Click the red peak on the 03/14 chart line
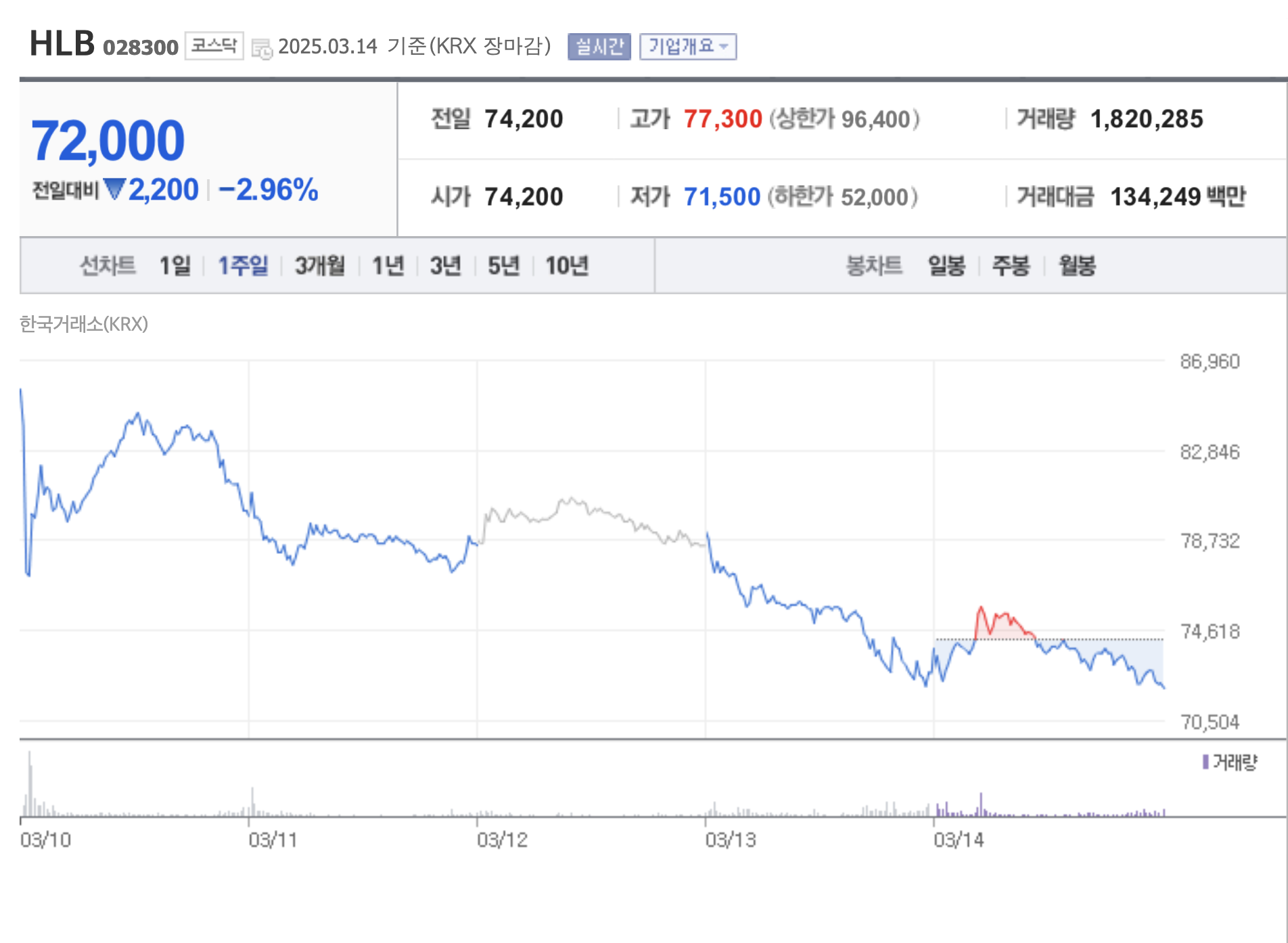This screenshot has height=943, width=1288. (x=981, y=609)
